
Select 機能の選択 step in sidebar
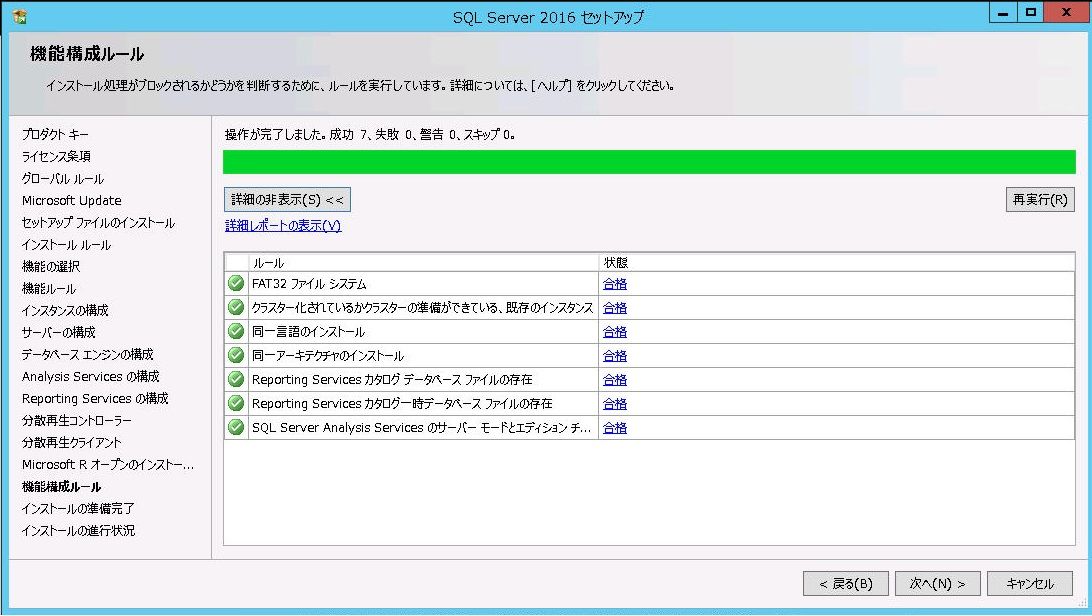[x=51, y=267]
